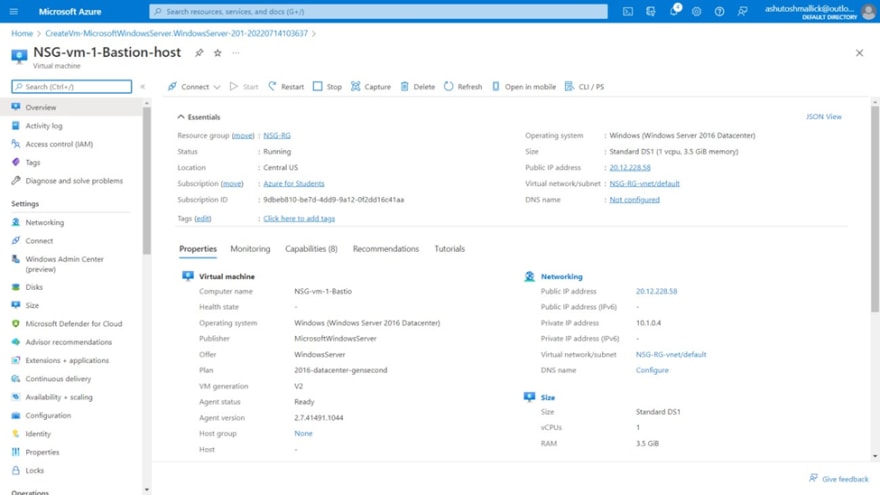Viewport: 880px width, 495px height.
Task: Open Azure for Students subscription link
Action: 294,184
